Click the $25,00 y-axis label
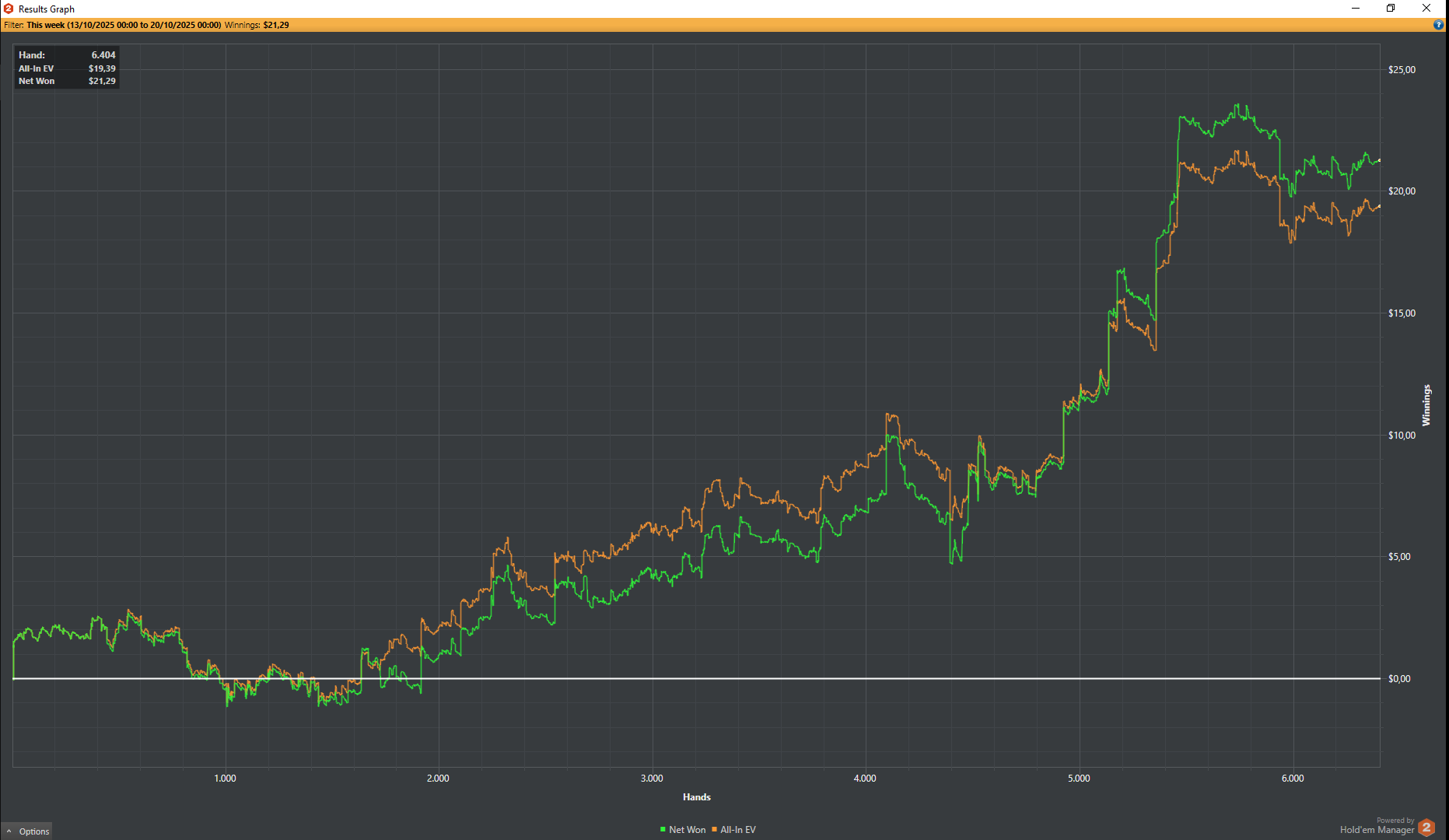 (1402, 70)
